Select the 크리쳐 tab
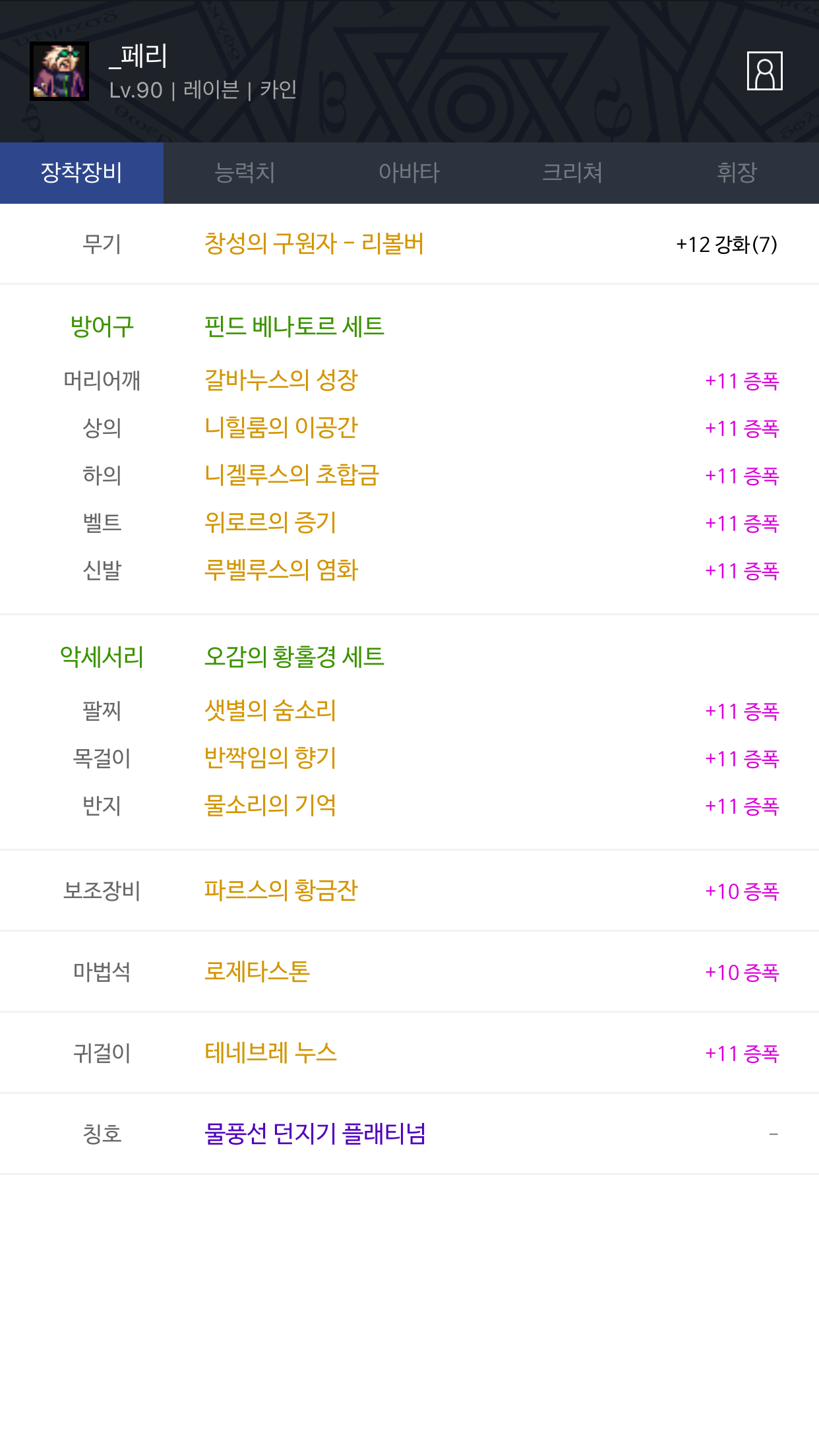The width and height of the screenshot is (819, 1456). [572, 173]
